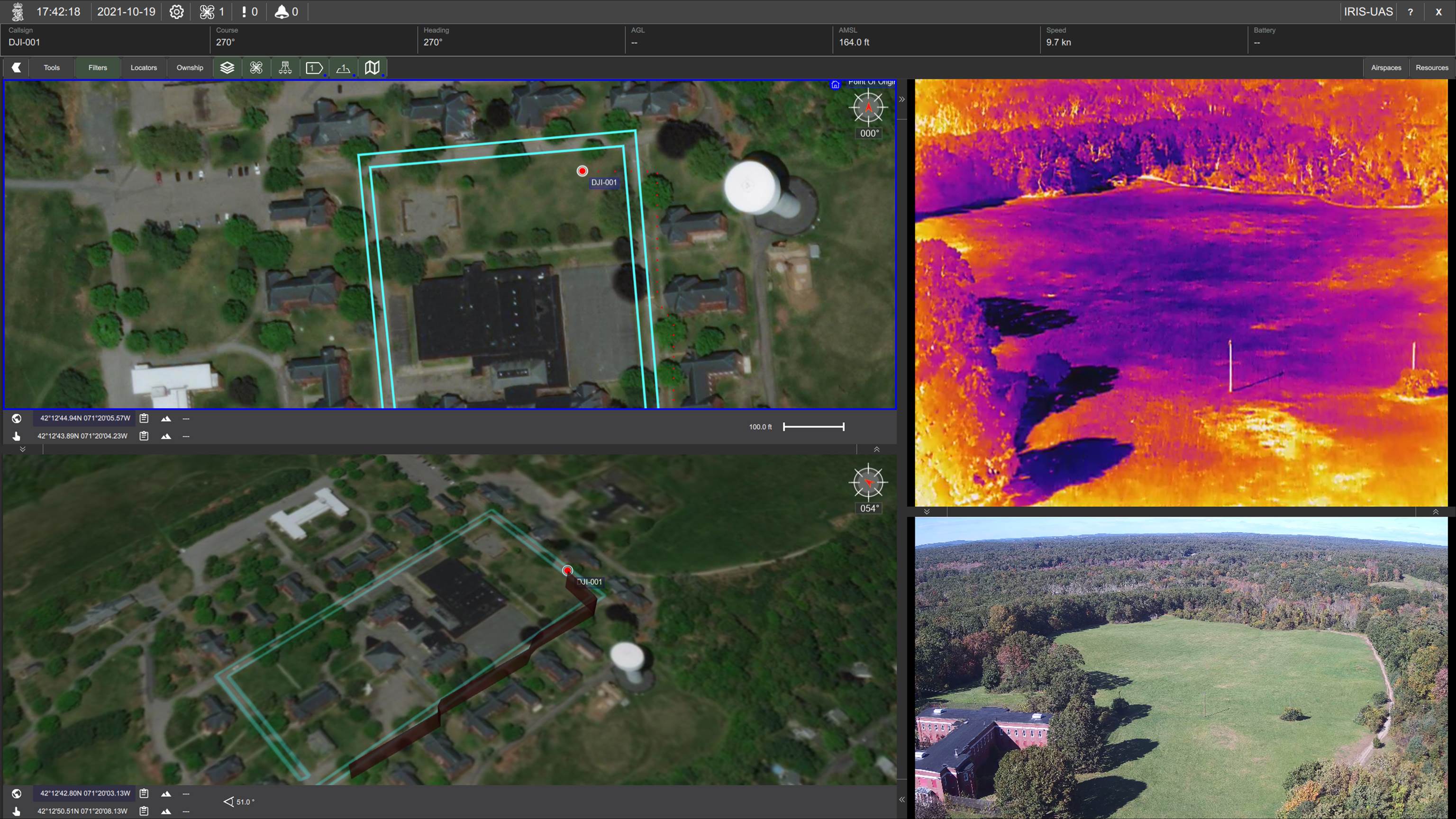Open the Resources panel
Screen dimensions: 1456x819
pos(1432,68)
